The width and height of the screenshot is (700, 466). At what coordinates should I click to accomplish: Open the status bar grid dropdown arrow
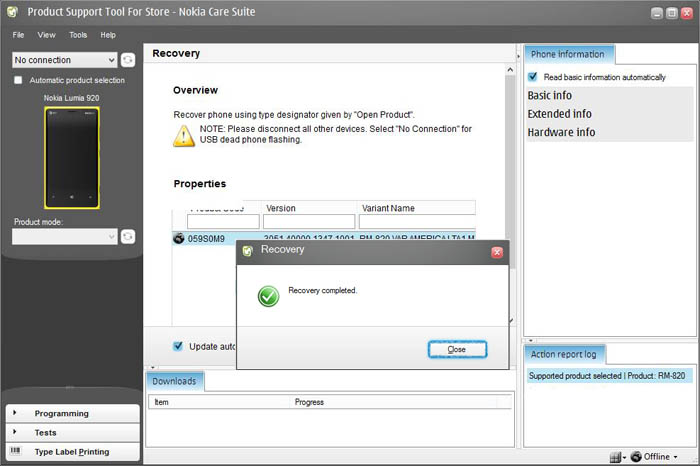(x=624, y=458)
